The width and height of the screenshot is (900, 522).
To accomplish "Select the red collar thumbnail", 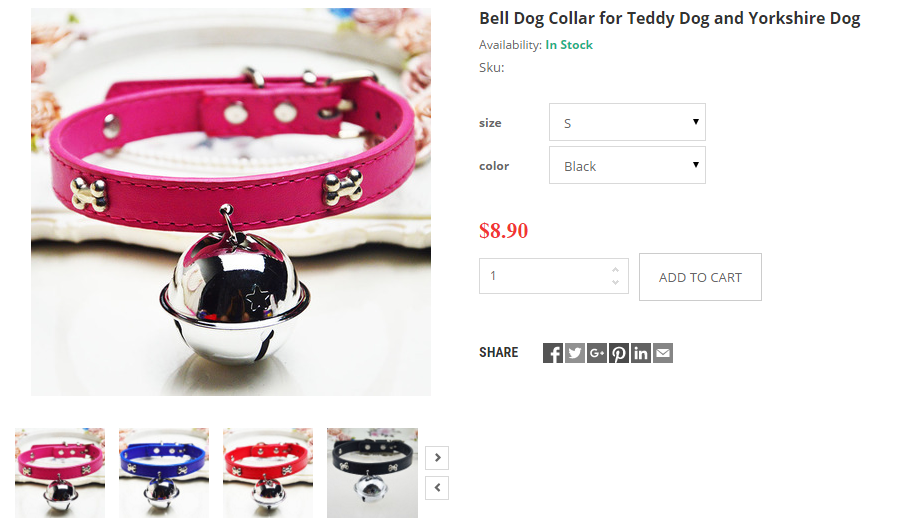I will (268, 473).
